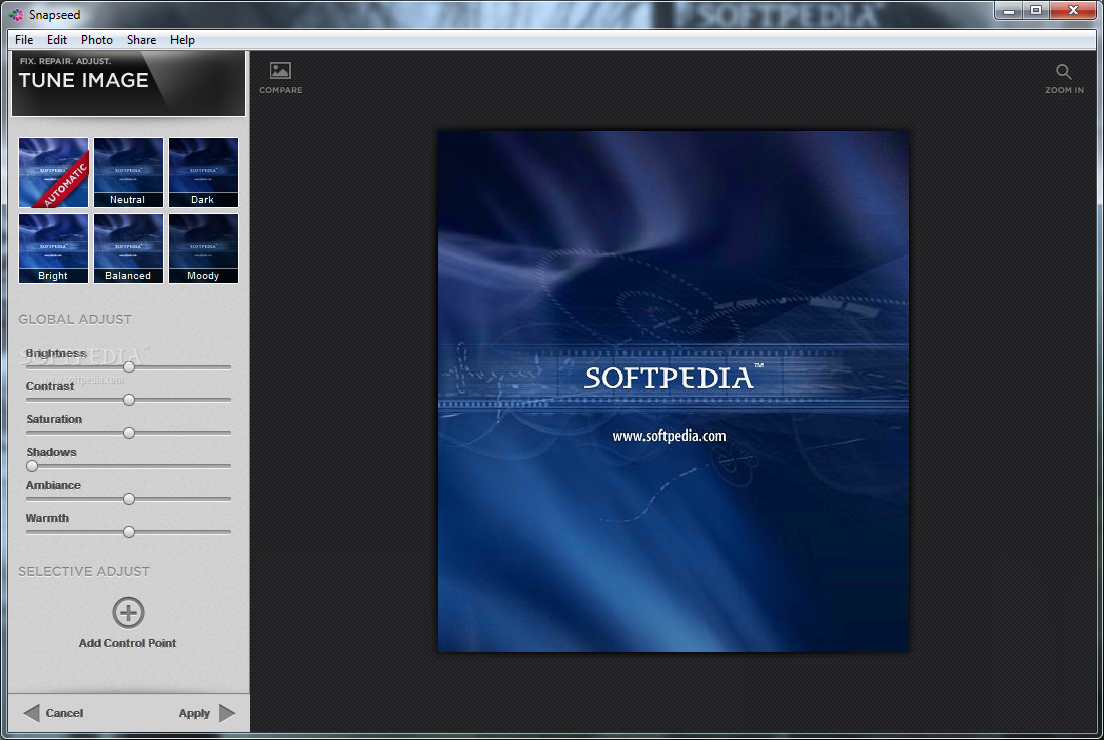Open the File menu
This screenshot has width=1104, height=740.
(x=24, y=40)
